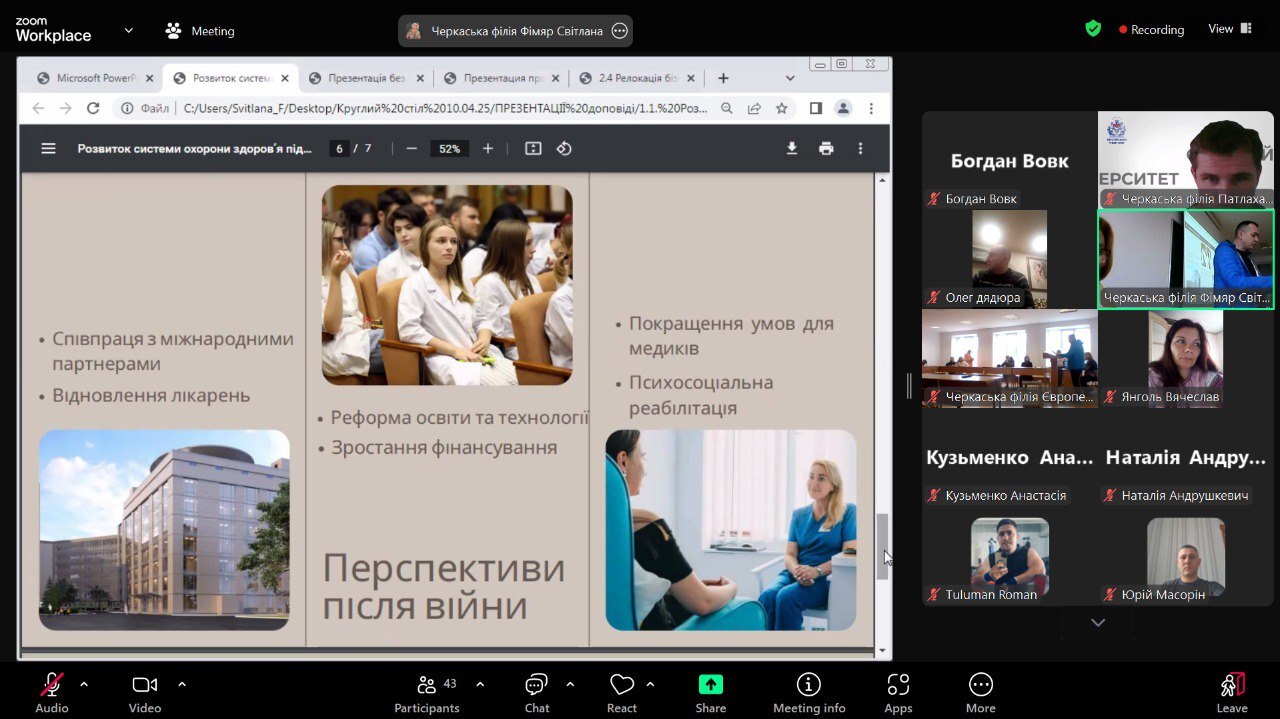
Task: Open the More options menu
Action: click(x=980, y=692)
